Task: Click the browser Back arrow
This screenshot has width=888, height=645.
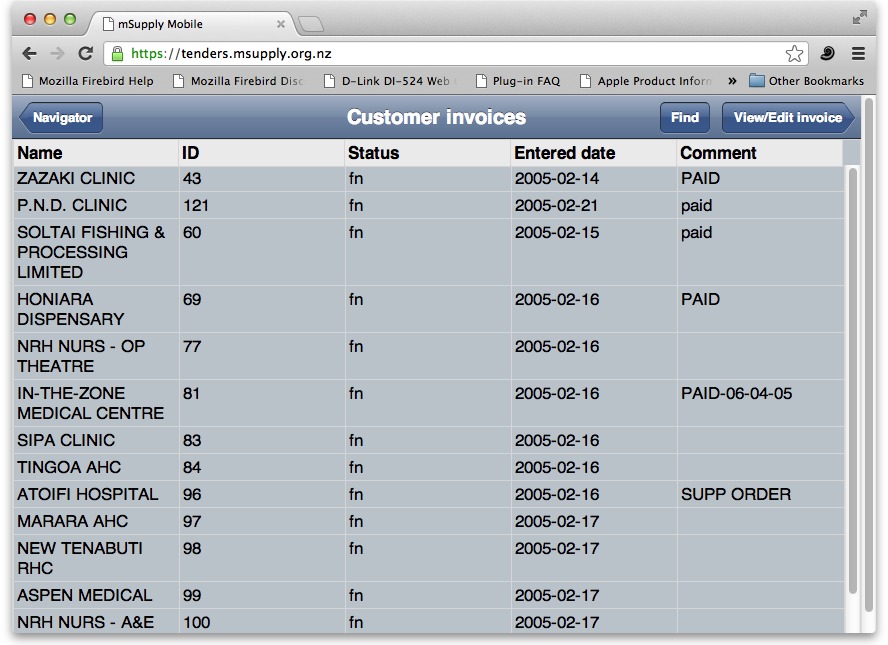Action: [x=29, y=54]
